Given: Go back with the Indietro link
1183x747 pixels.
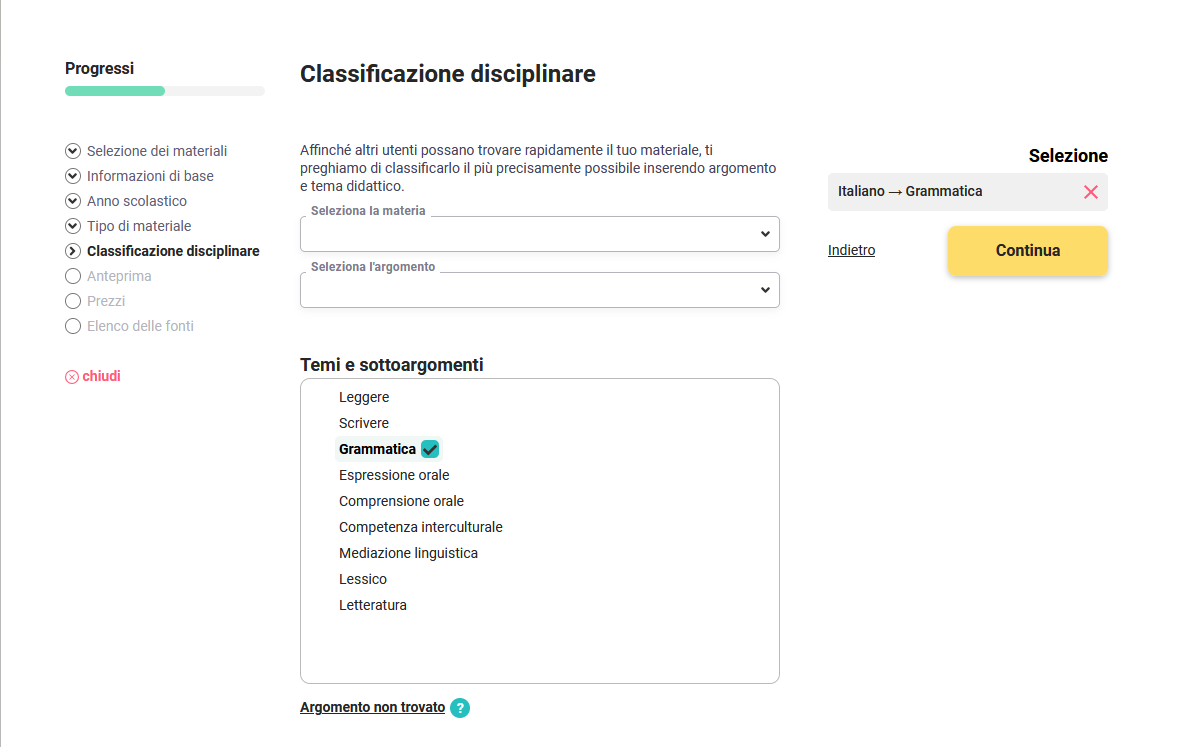Looking at the screenshot, I should coord(851,250).
